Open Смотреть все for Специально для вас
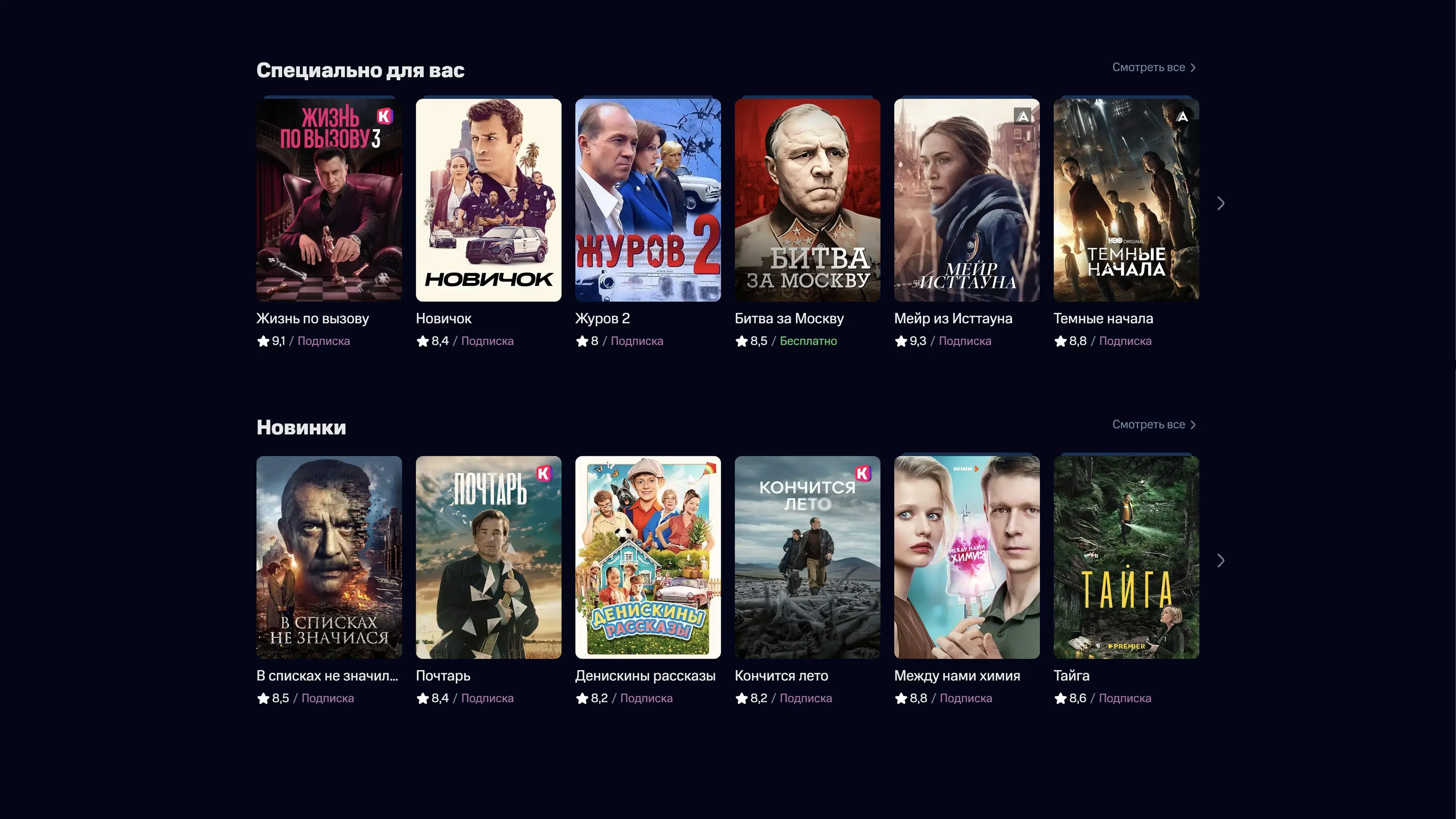1456x819 pixels. point(1153,67)
